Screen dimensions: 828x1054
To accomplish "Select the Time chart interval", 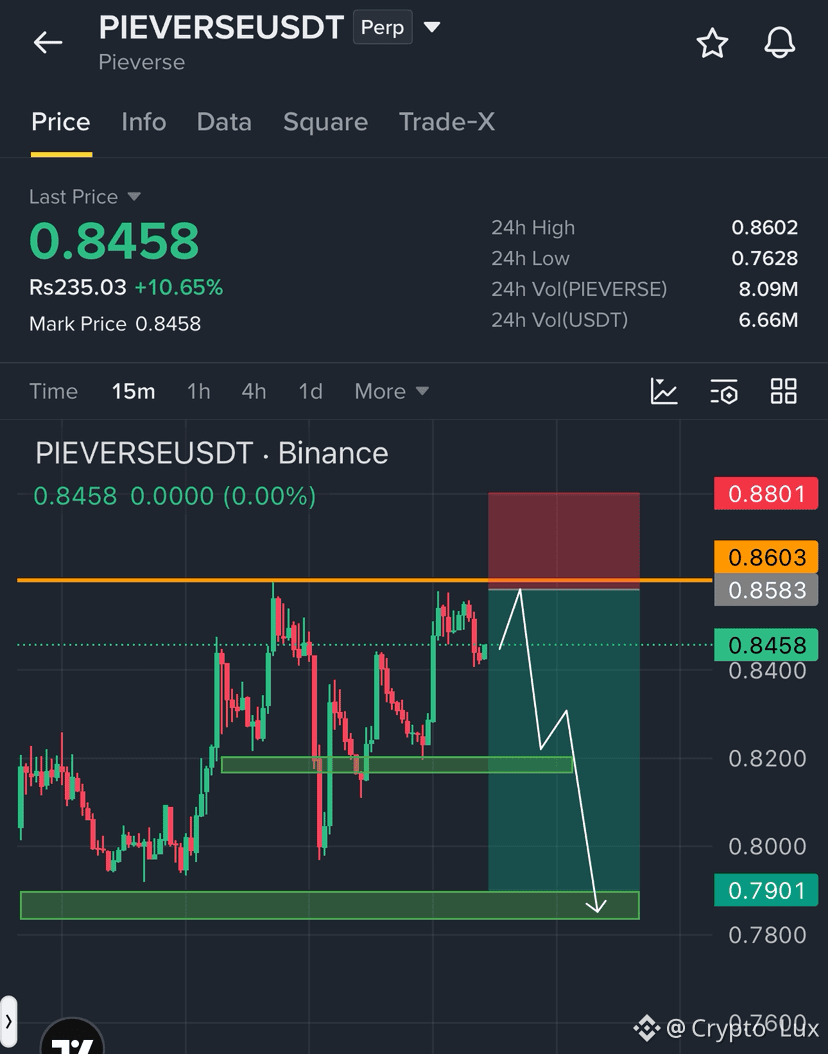I will point(53,391).
